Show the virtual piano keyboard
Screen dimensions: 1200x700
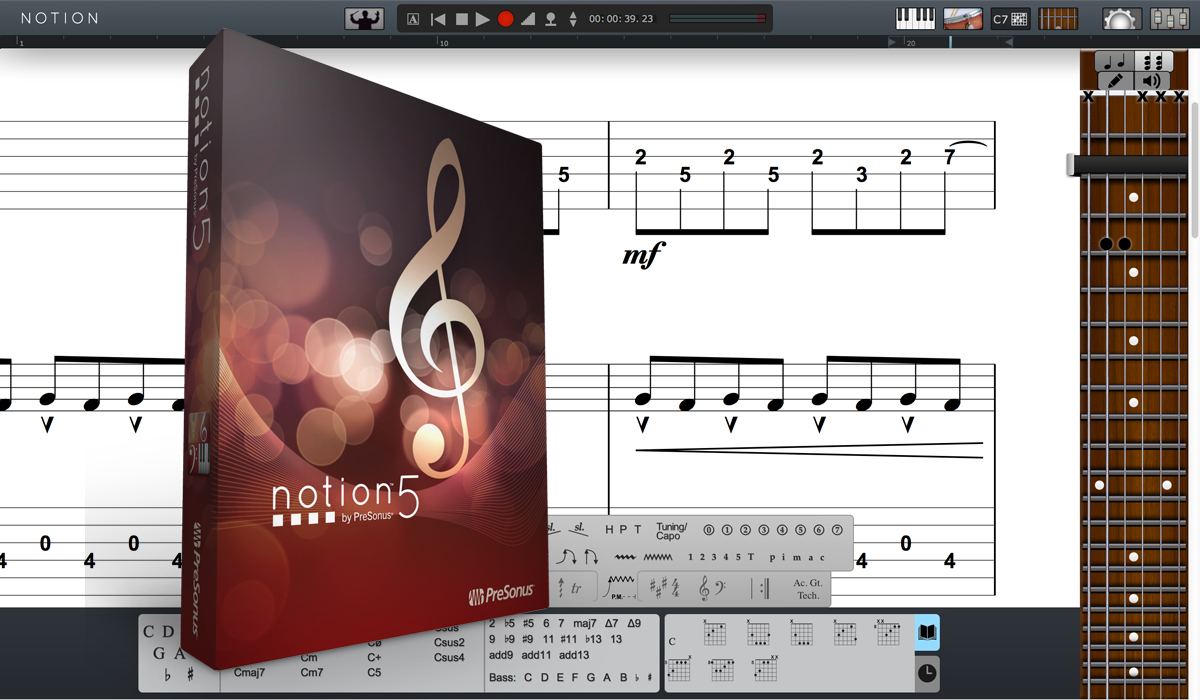coord(915,19)
